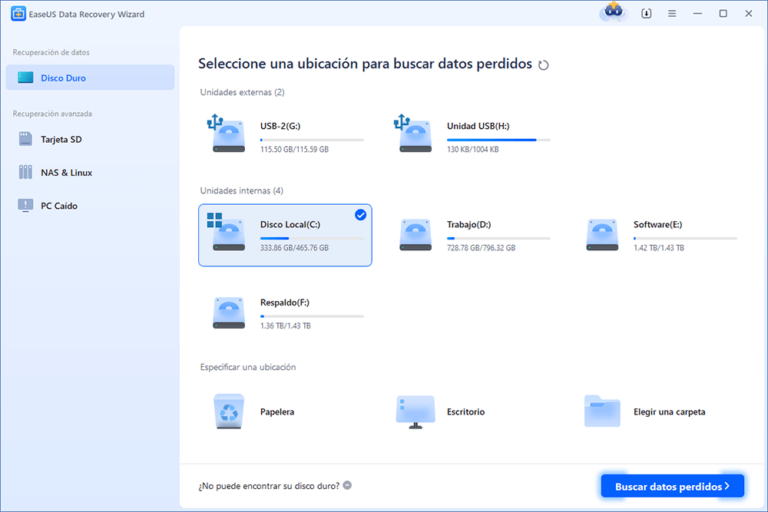Image resolution: width=768 pixels, height=512 pixels.
Task: Click the Disco Duro sidebar icon
Action: (x=25, y=77)
